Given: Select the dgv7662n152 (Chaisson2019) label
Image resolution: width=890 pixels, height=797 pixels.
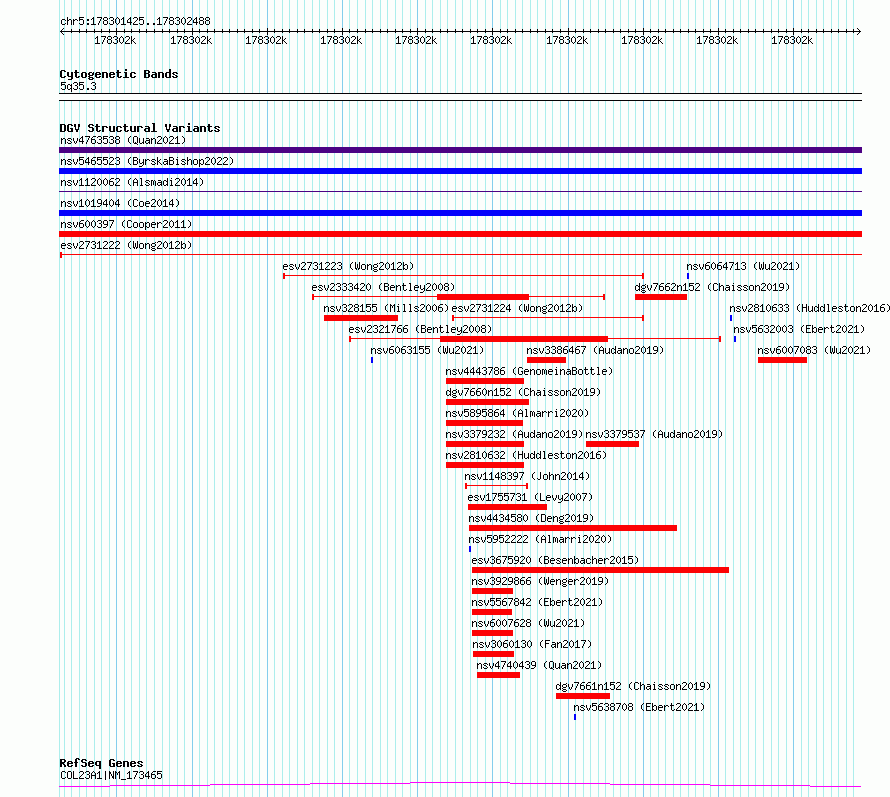Looking at the screenshot, I should click(x=712, y=287).
